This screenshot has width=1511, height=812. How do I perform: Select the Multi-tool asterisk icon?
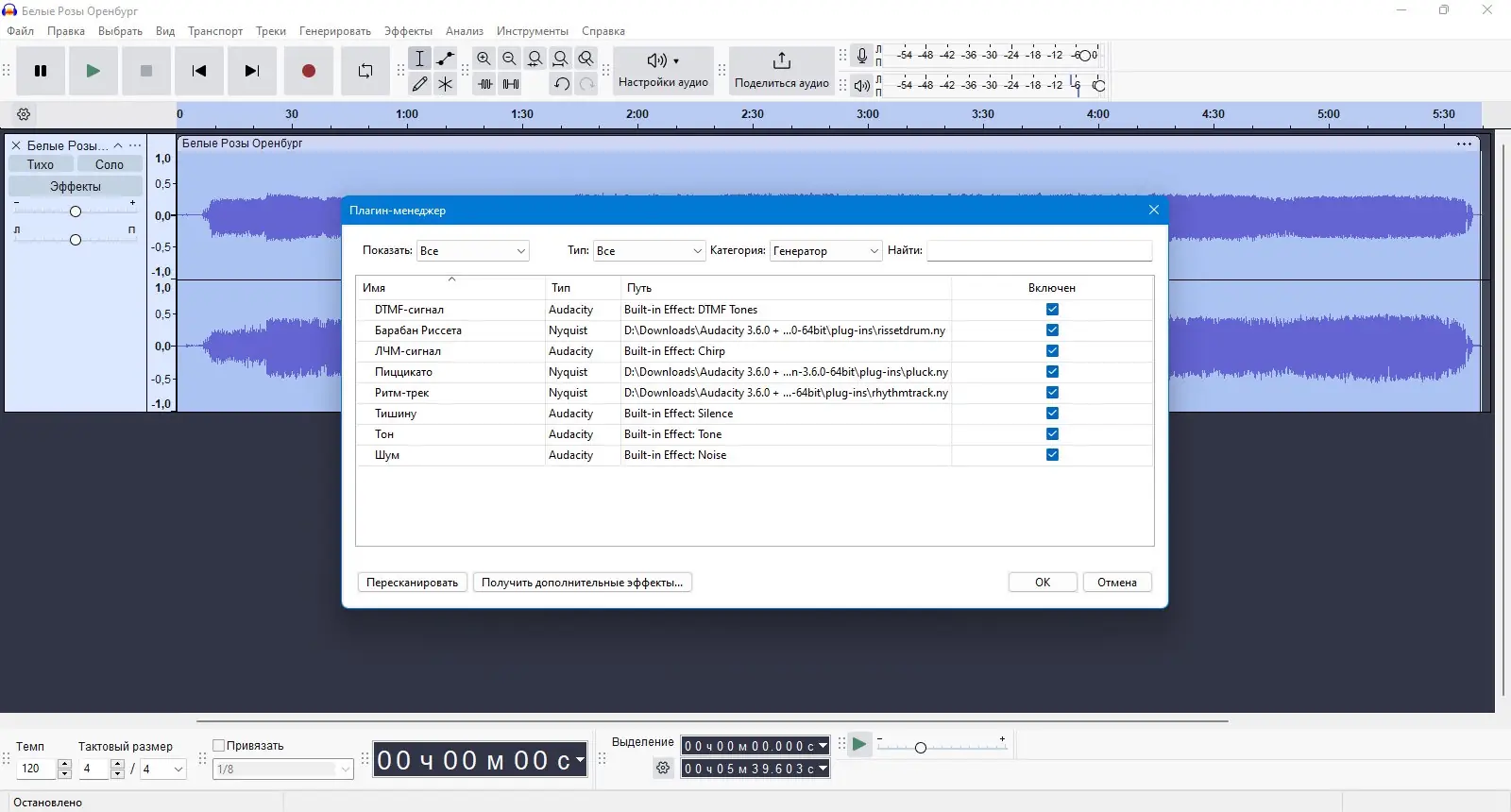pyautogui.click(x=446, y=84)
